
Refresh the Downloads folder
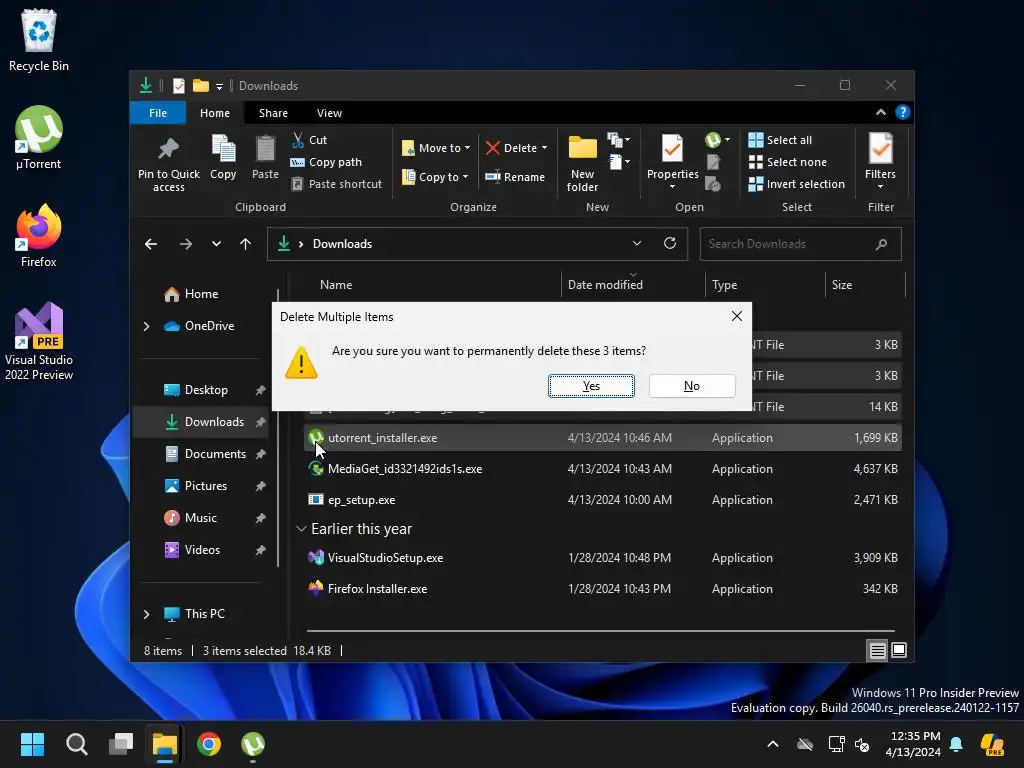670,243
